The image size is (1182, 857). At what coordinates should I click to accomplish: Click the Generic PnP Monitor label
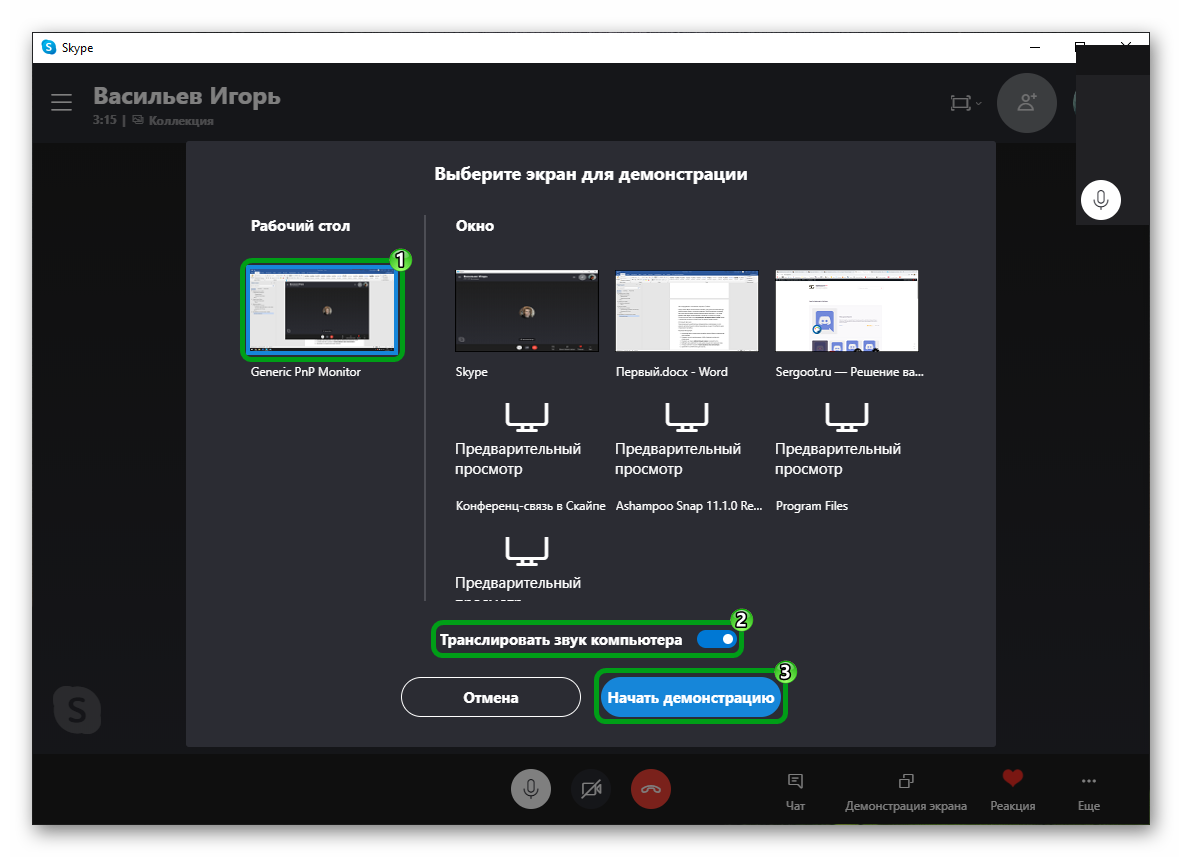coord(305,372)
